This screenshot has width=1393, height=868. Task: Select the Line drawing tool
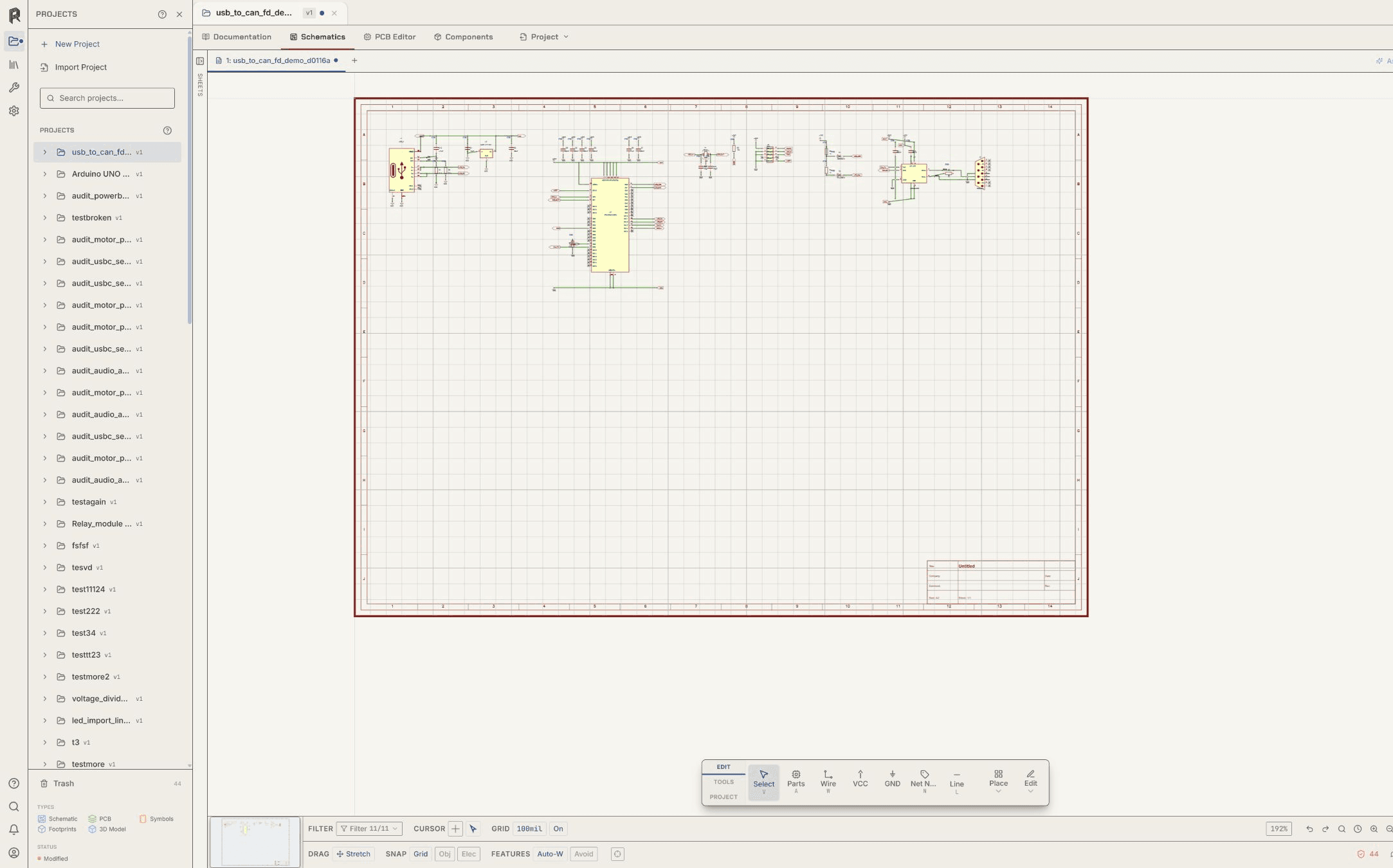(x=956, y=782)
